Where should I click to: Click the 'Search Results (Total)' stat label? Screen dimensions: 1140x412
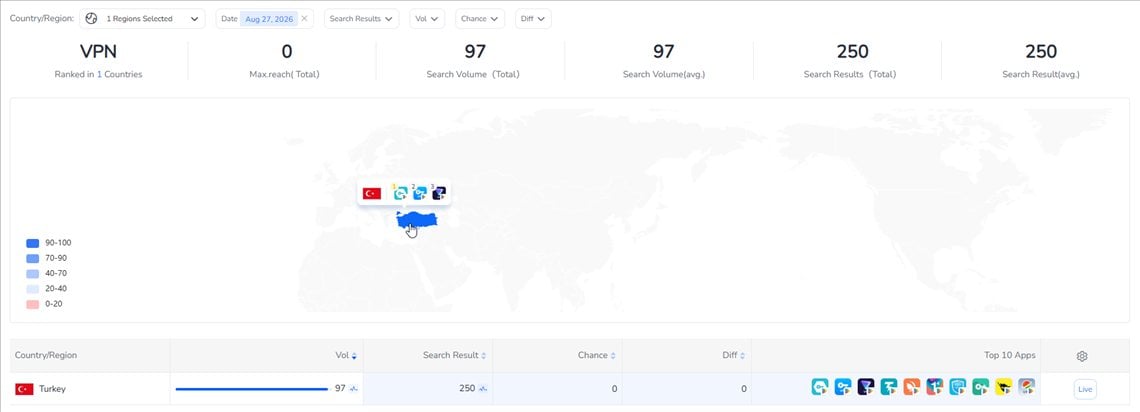pyautogui.click(x=850, y=74)
